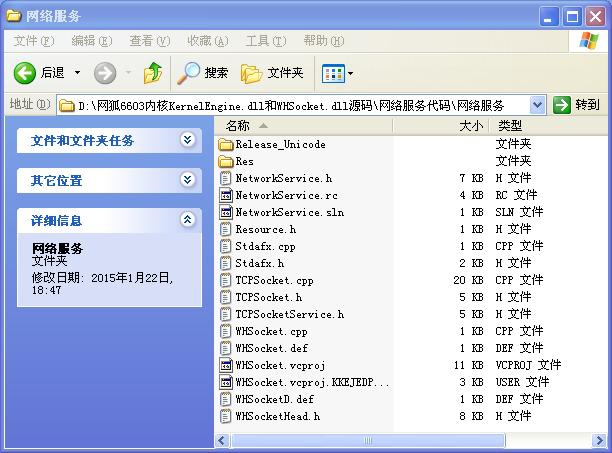Click the Views grid icon

tap(333, 73)
